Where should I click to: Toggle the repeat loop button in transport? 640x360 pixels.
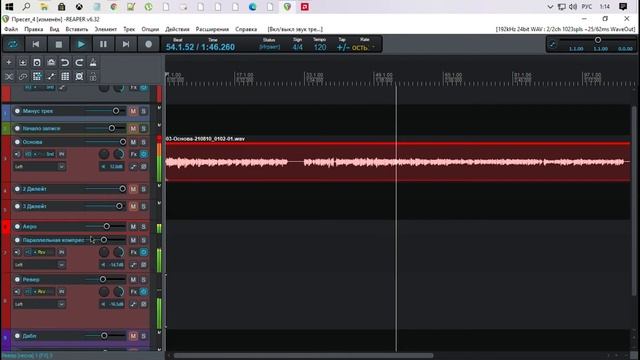[x=13, y=44]
